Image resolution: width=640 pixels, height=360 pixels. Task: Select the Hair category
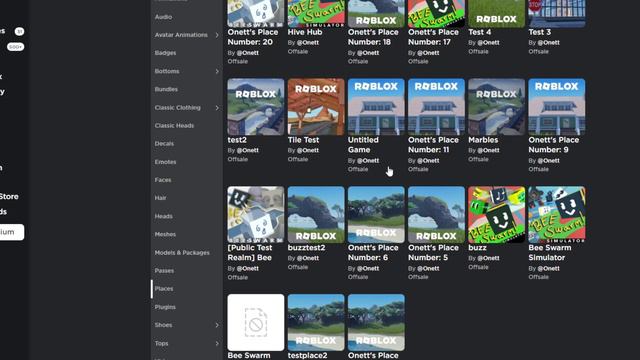click(x=160, y=198)
